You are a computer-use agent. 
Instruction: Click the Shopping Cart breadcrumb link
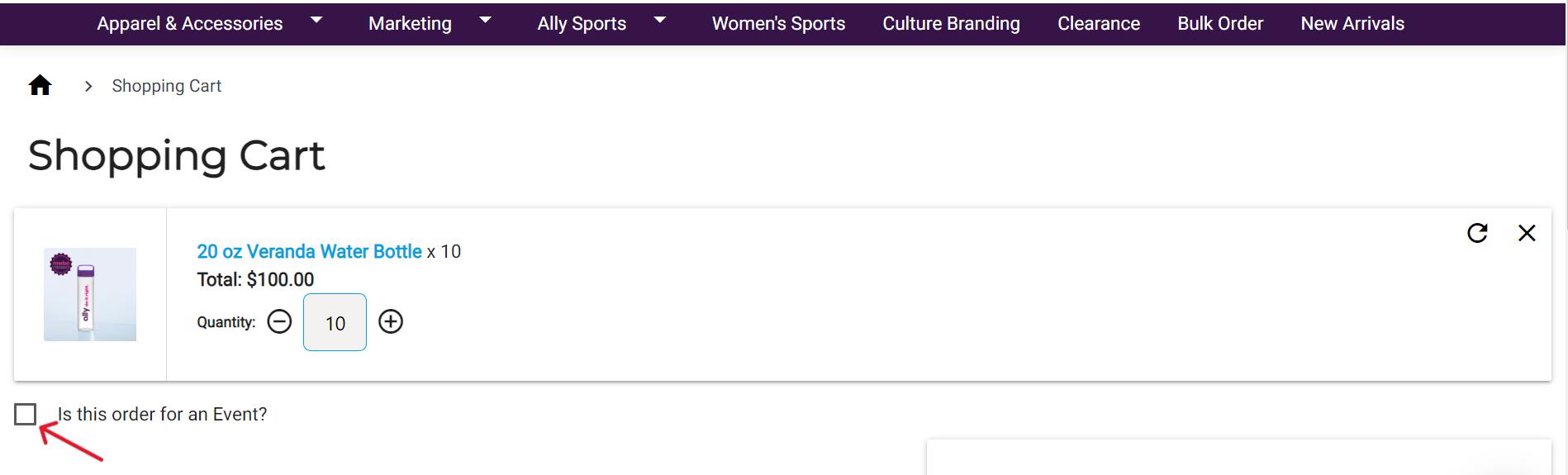(167, 86)
